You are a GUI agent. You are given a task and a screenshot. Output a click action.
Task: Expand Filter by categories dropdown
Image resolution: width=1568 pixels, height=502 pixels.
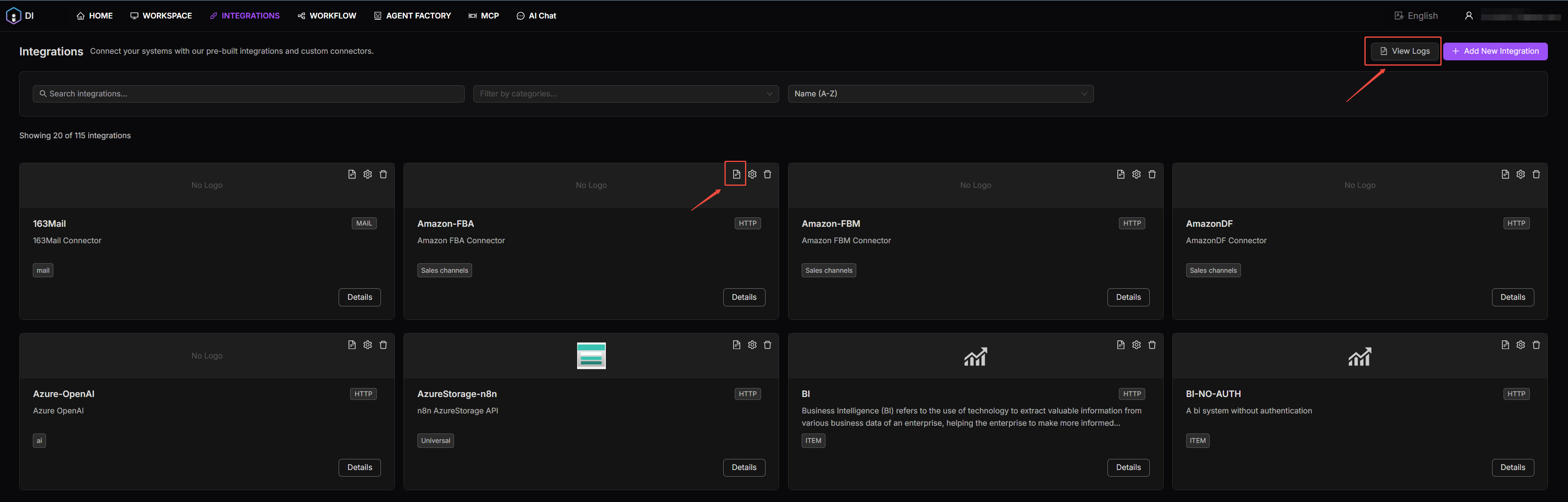625,94
